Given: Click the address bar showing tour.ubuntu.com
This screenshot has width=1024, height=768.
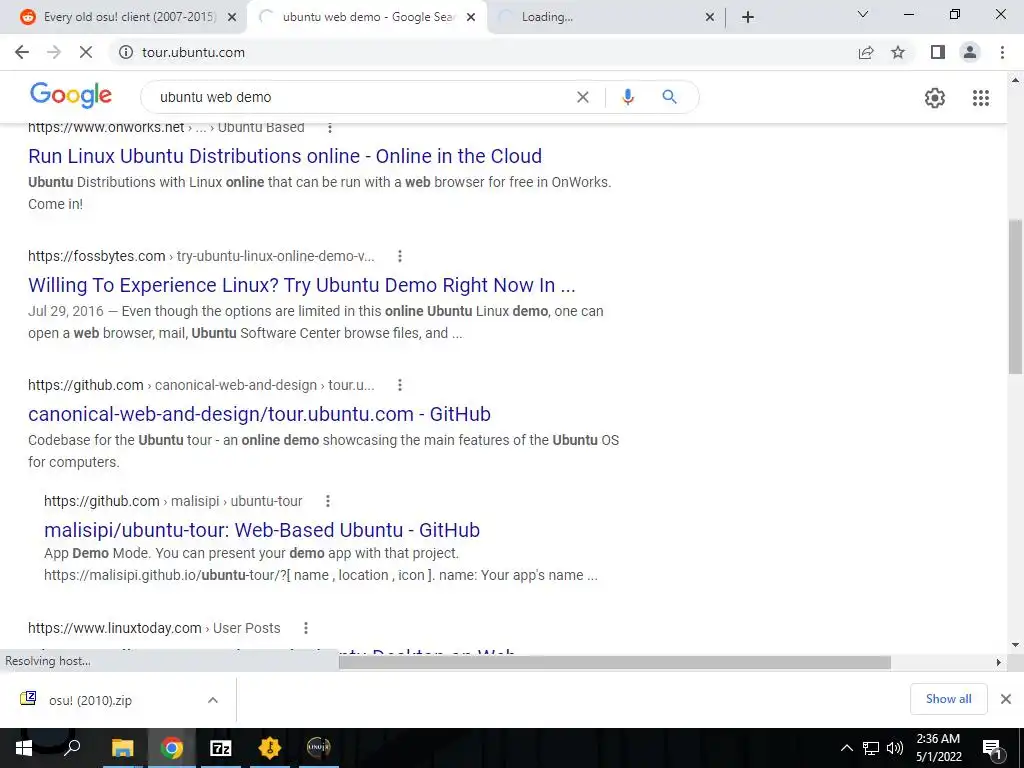Looking at the screenshot, I should tap(483, 52).
